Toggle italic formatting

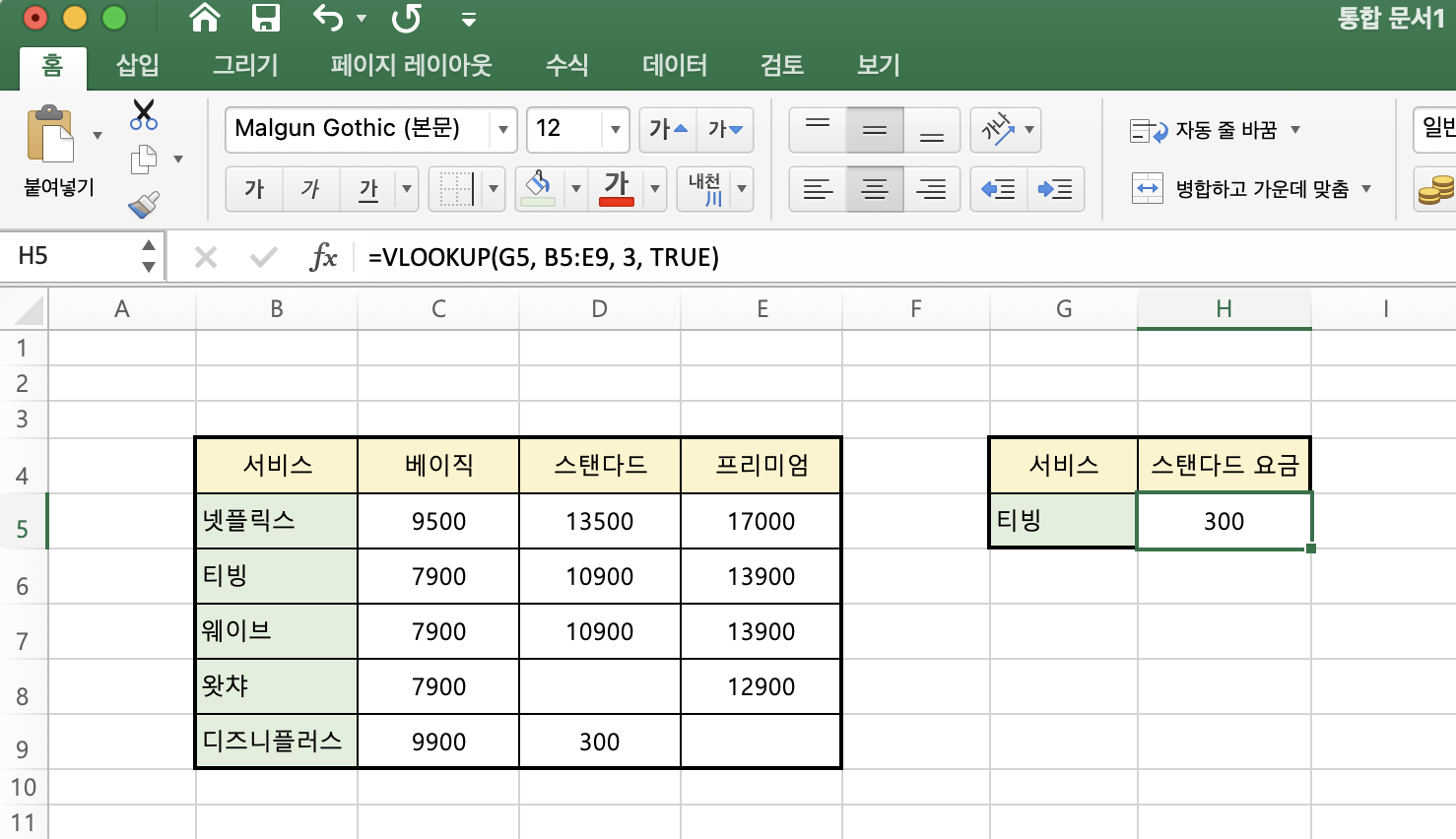point(311,189)
